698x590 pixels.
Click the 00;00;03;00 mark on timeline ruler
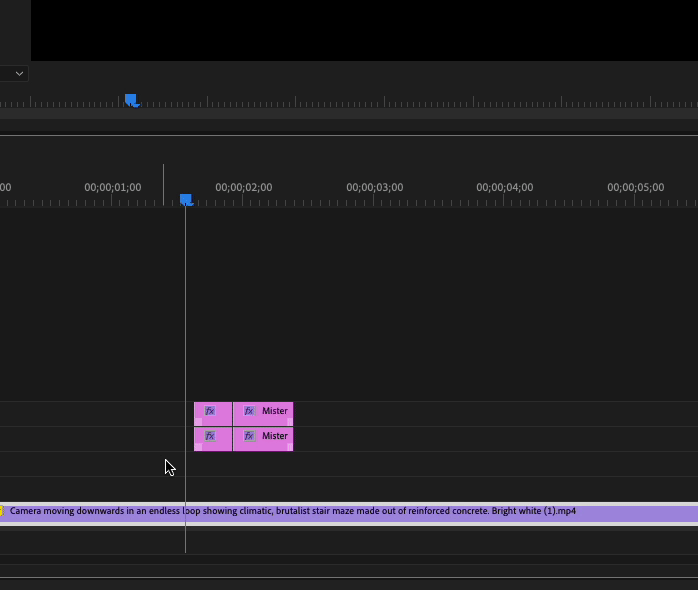[374, 187]
